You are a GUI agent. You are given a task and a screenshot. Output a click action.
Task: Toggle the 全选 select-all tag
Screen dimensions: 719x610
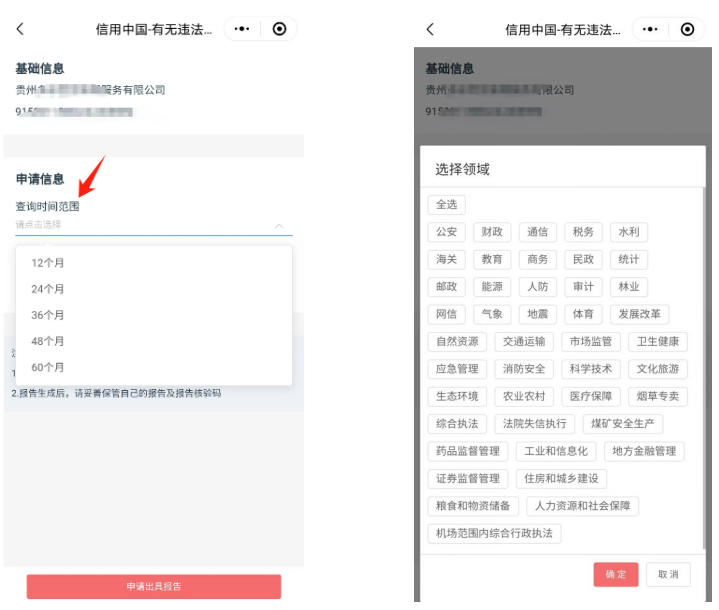pos(446,205)
